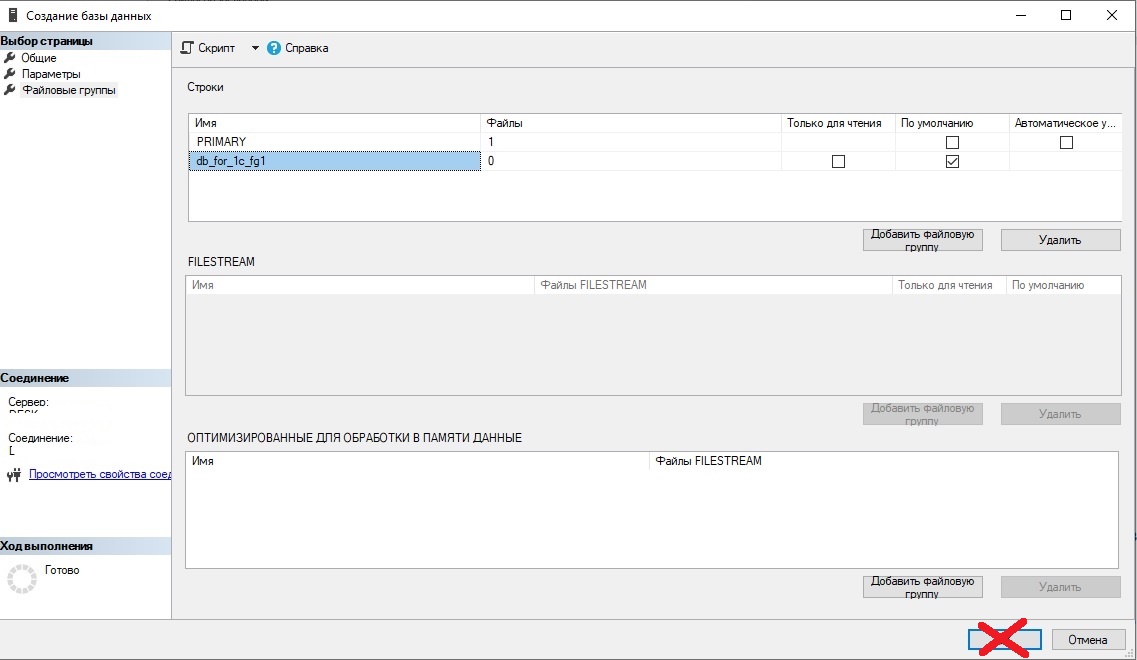This screenshot has width=1137, height=660.
Task: Select the Общие page wrench icon
Action: pos(10,58)
